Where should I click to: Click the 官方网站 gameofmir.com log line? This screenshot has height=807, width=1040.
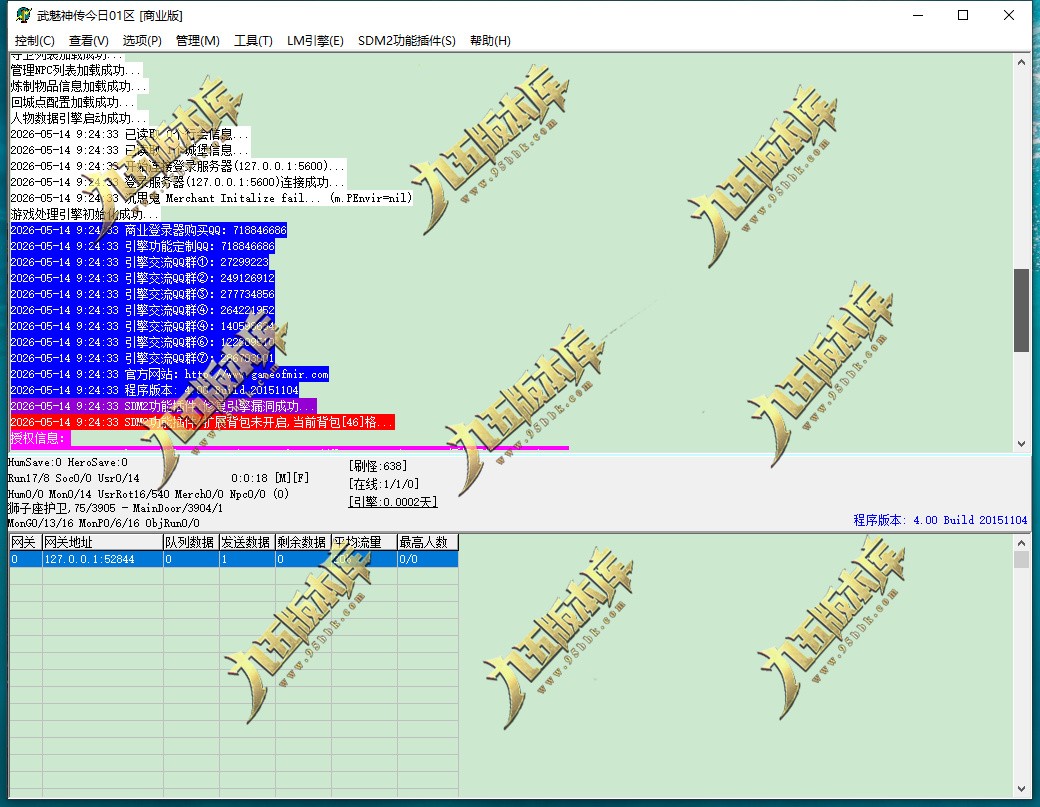click(170, 374)
